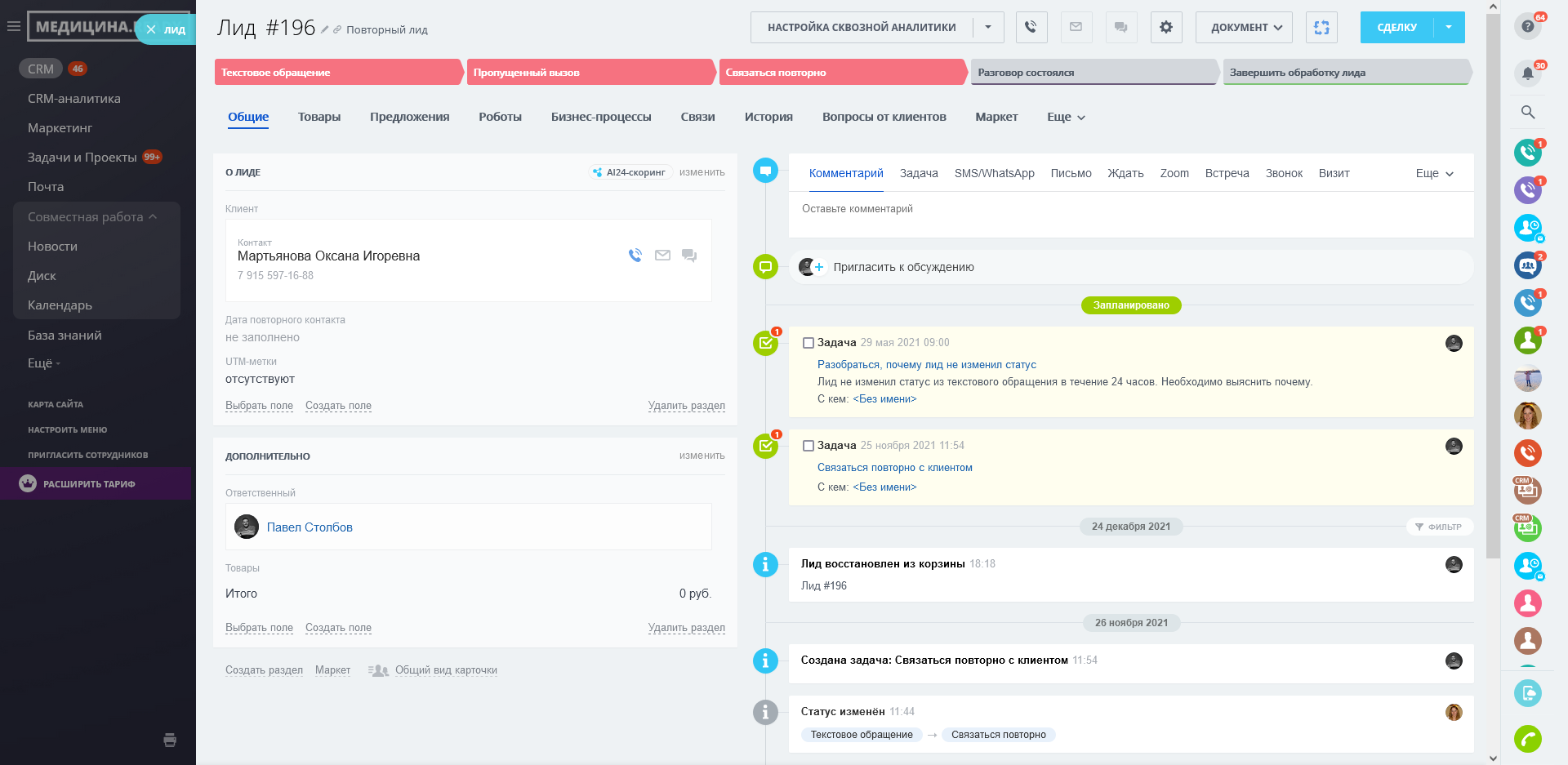Viewport: 1568px width, 765px height.
Task: Mark the 25 ноября 2021 task as done
Action: click(x=808, y=446)
